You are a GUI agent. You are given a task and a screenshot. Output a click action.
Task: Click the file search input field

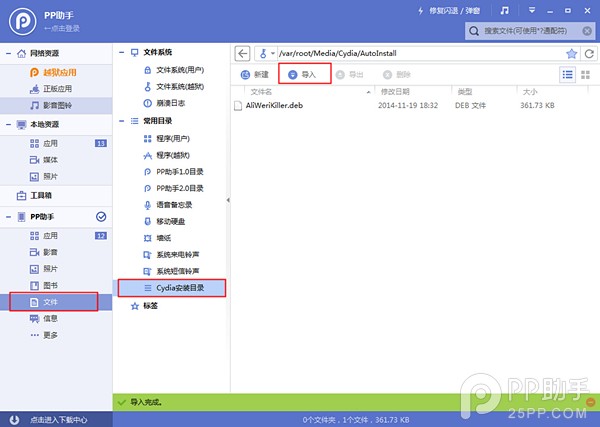pyautogui.click(x=530, y=31)
